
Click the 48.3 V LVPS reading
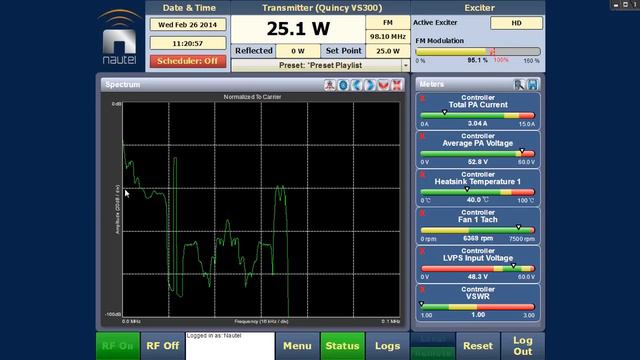point(478,277)
